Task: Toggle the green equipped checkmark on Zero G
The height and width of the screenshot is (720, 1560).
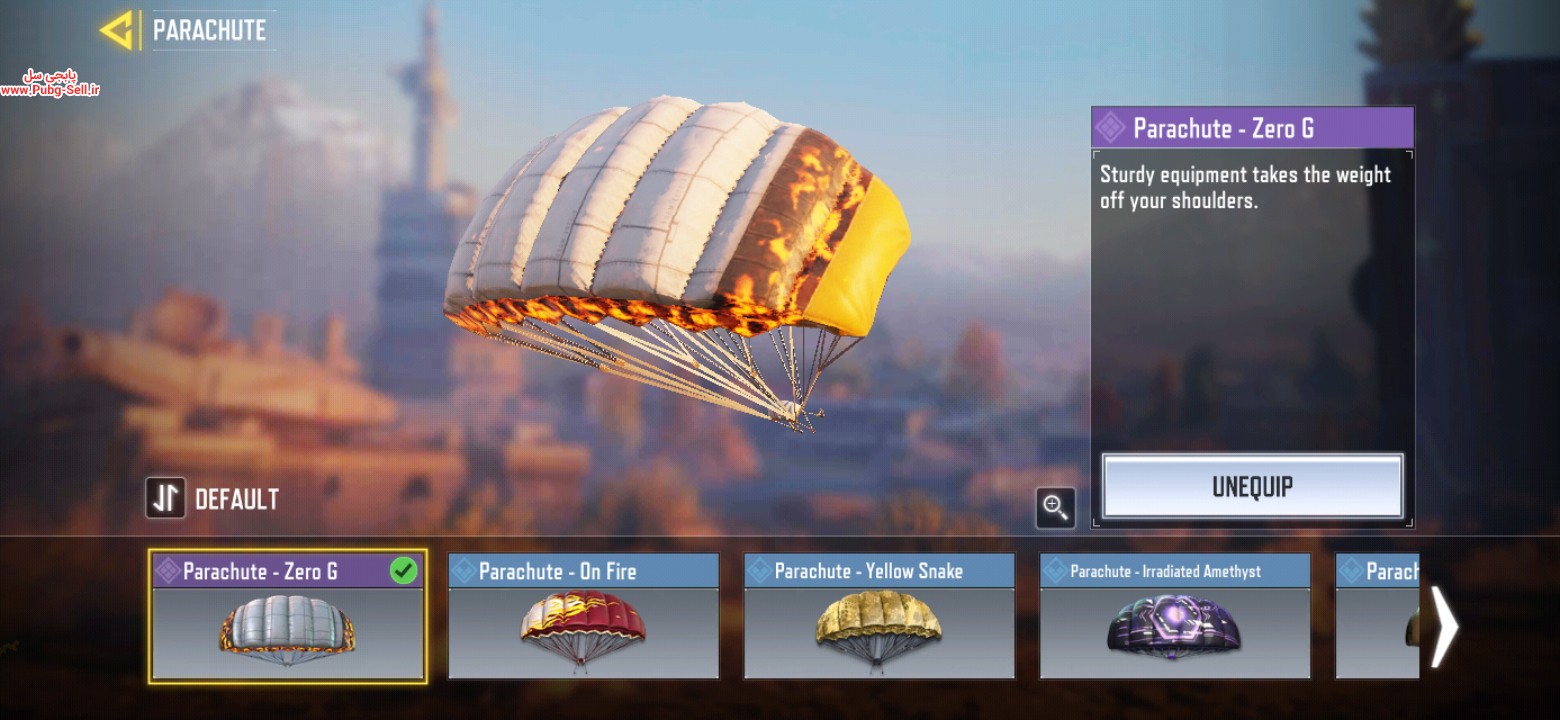Action: coord(403,571)
